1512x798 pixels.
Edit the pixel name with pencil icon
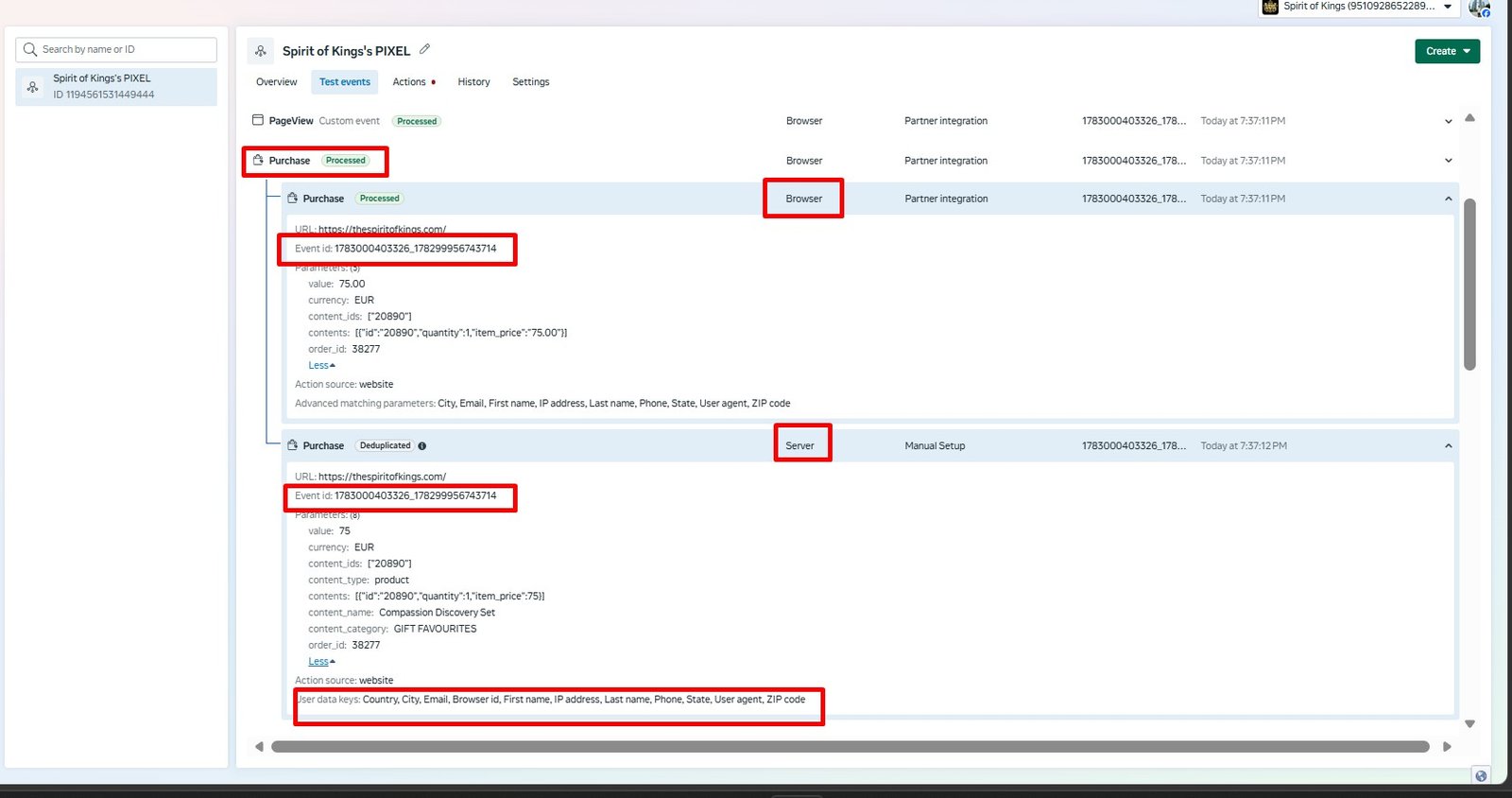[424, 49]
